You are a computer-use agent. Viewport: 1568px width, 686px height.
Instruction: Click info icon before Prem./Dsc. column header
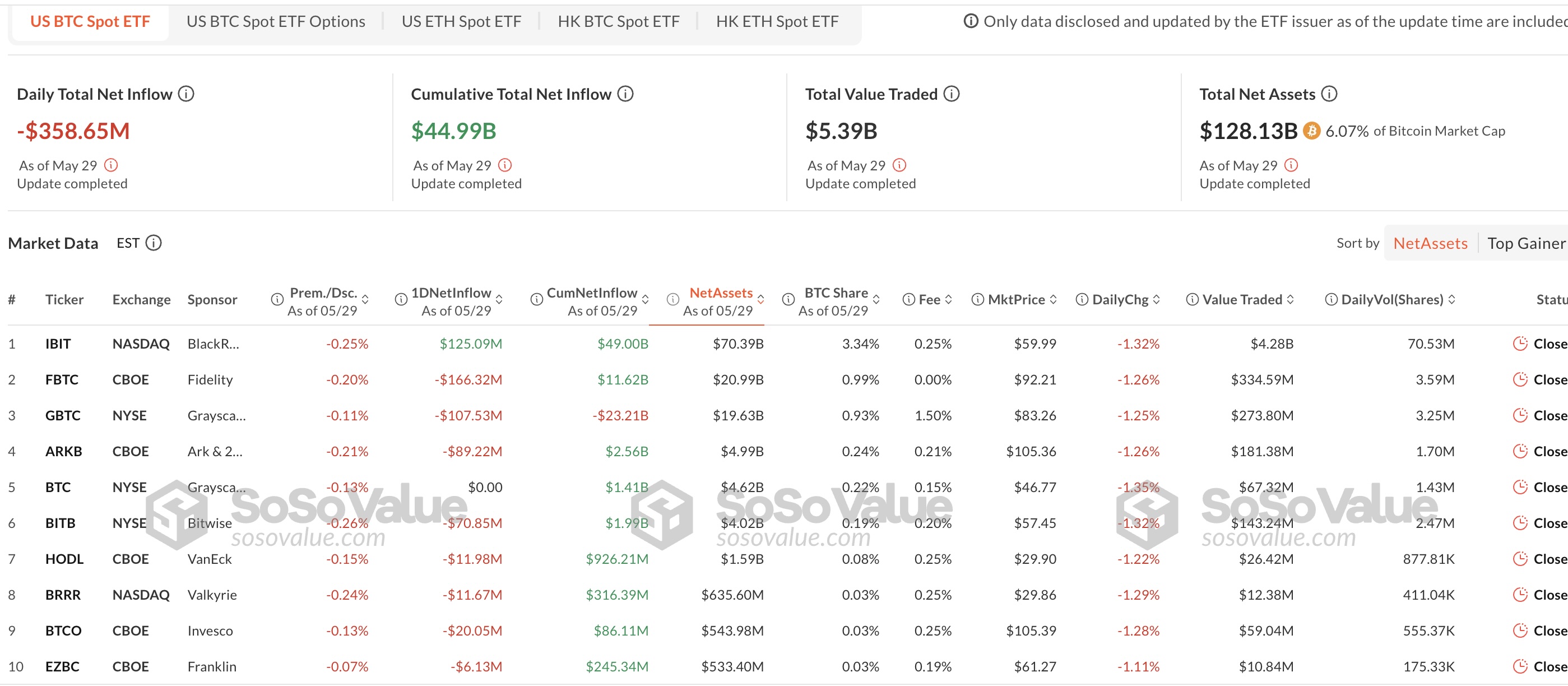point(277,299)
